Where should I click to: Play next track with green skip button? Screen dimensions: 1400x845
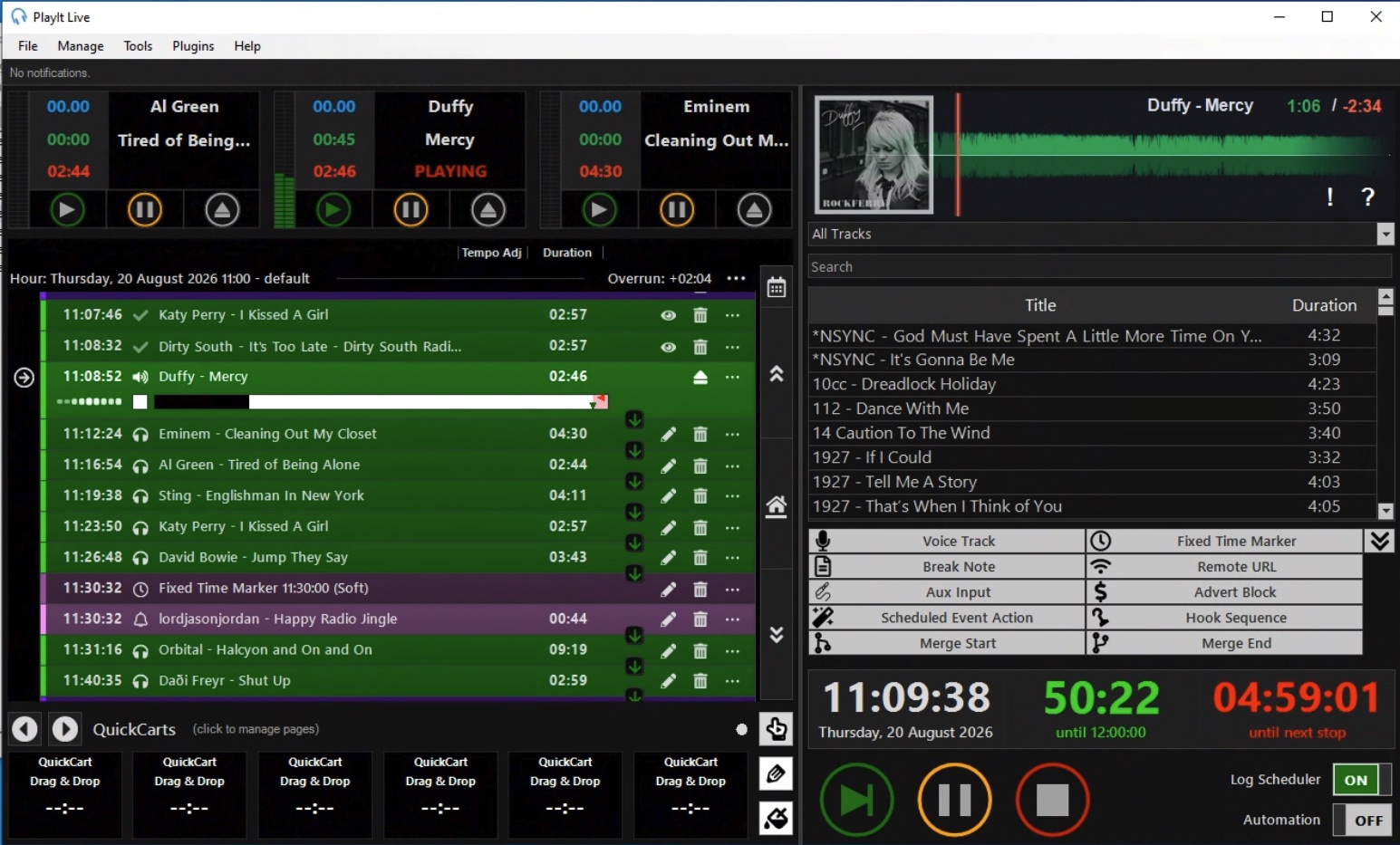click(856, 800)
